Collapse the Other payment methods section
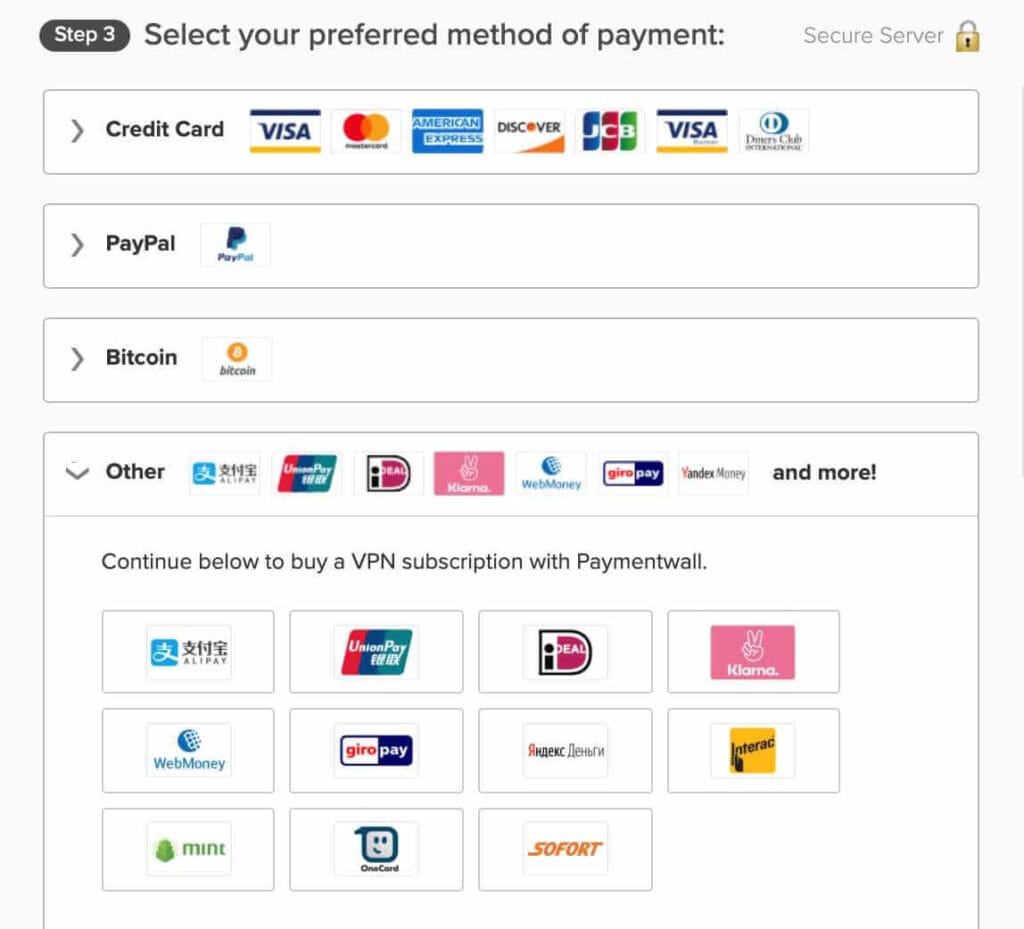1024x929 pixels. (77, 473)
